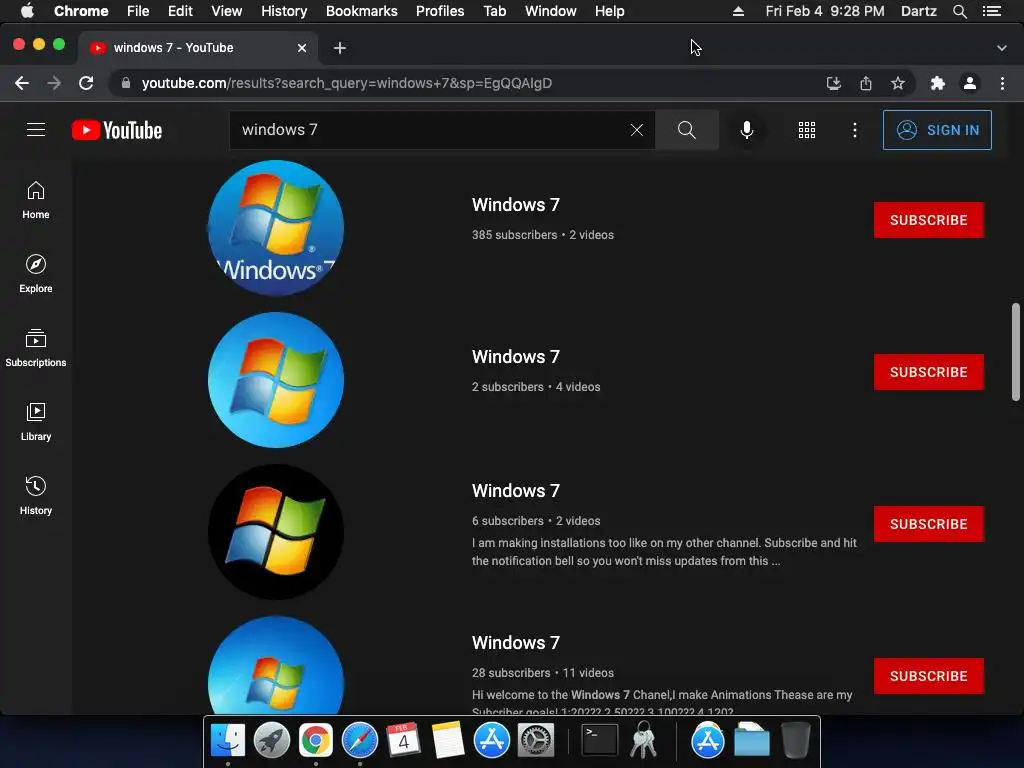Click black-background avatar of 6-subscriber channel
The height and width of the screenshot is (768, 1024).
[x=276, y=532]
